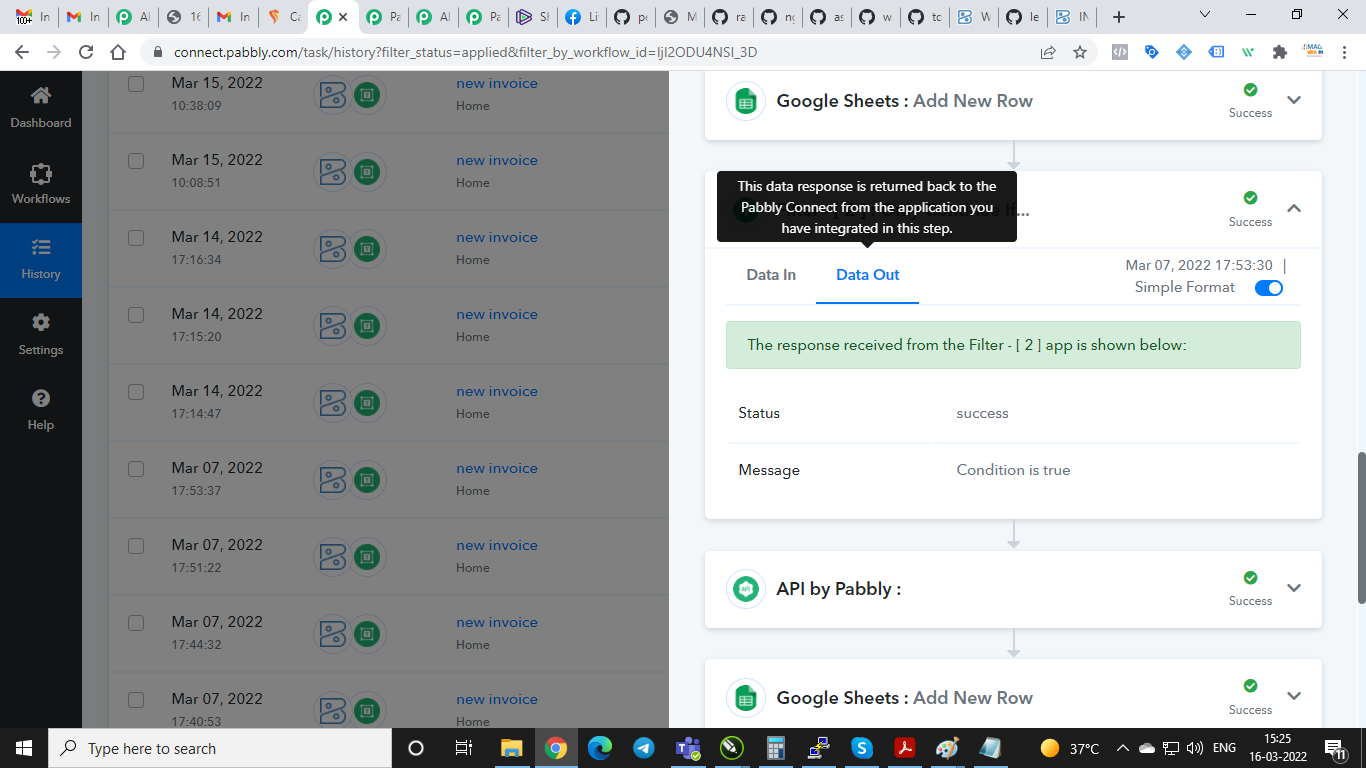1366x768 pixels.
Task: Click the API by Pabbly step icon
Action: tap(745, 589)
